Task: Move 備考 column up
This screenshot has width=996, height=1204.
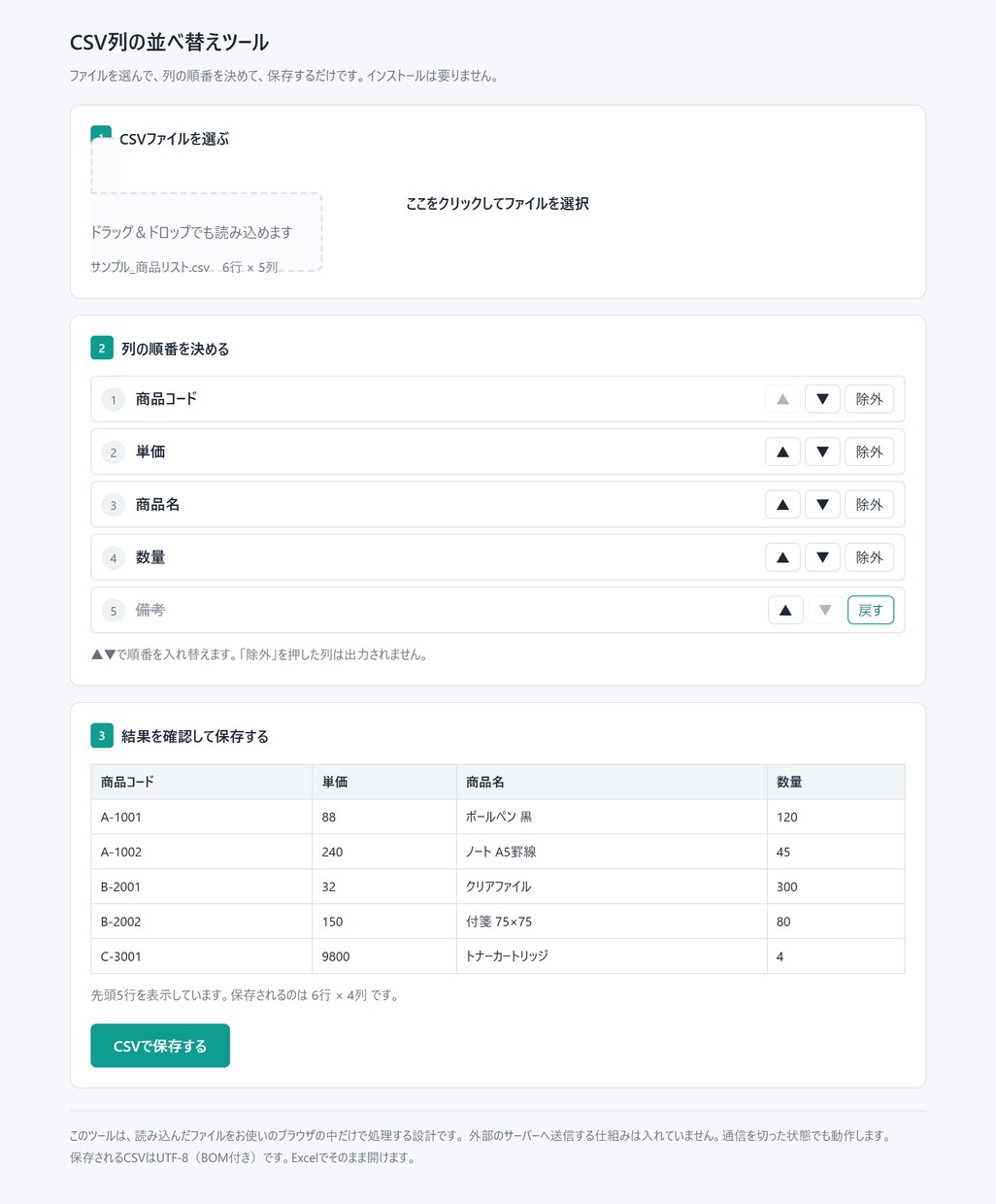Action: 785,610
